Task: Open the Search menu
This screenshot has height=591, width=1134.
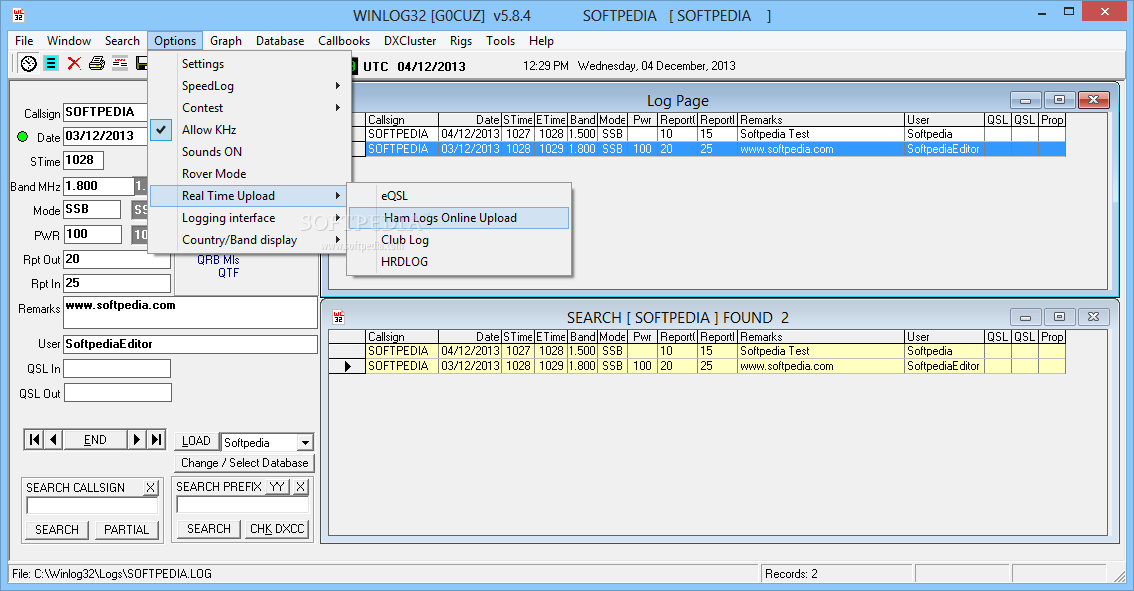Action: [x=122, y=41]
